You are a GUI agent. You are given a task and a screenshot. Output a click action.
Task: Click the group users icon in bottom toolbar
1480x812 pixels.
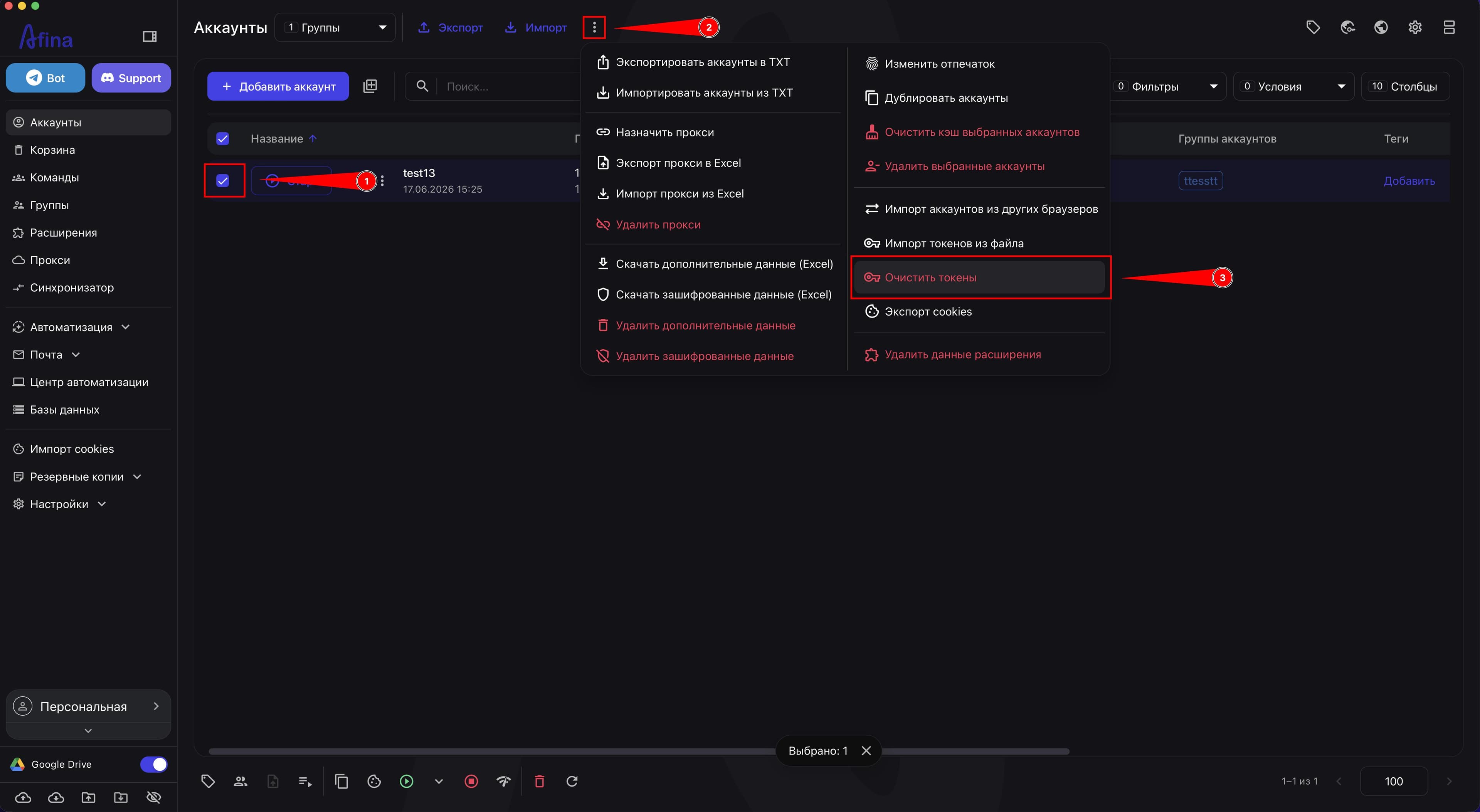(240, 781)
